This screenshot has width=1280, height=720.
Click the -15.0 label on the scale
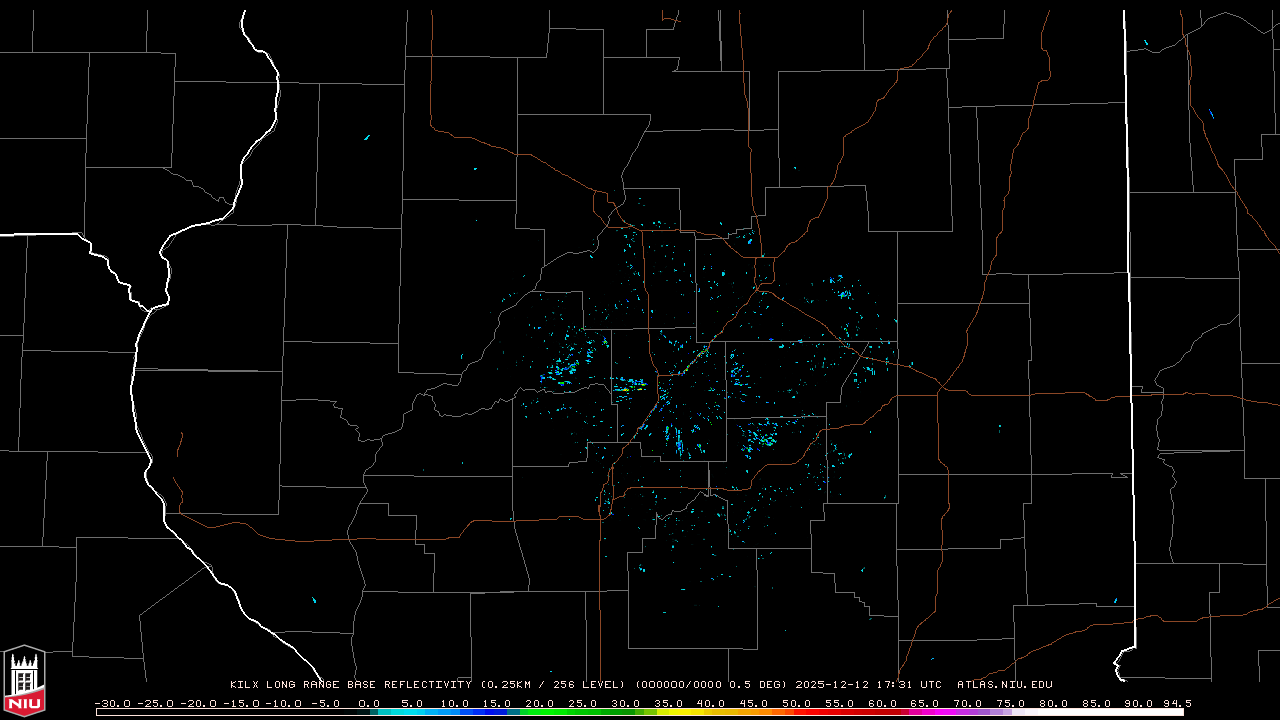[241, 703]
